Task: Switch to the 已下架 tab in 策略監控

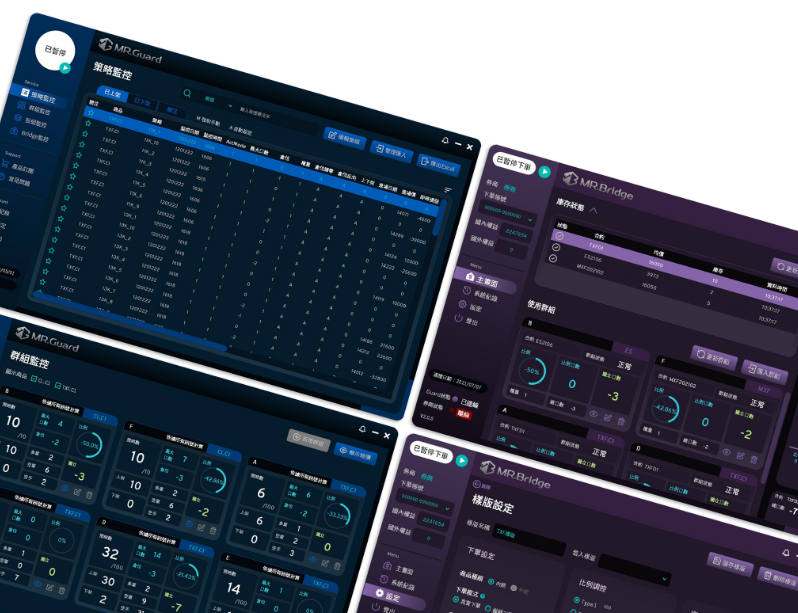Action: click(142, 102)
